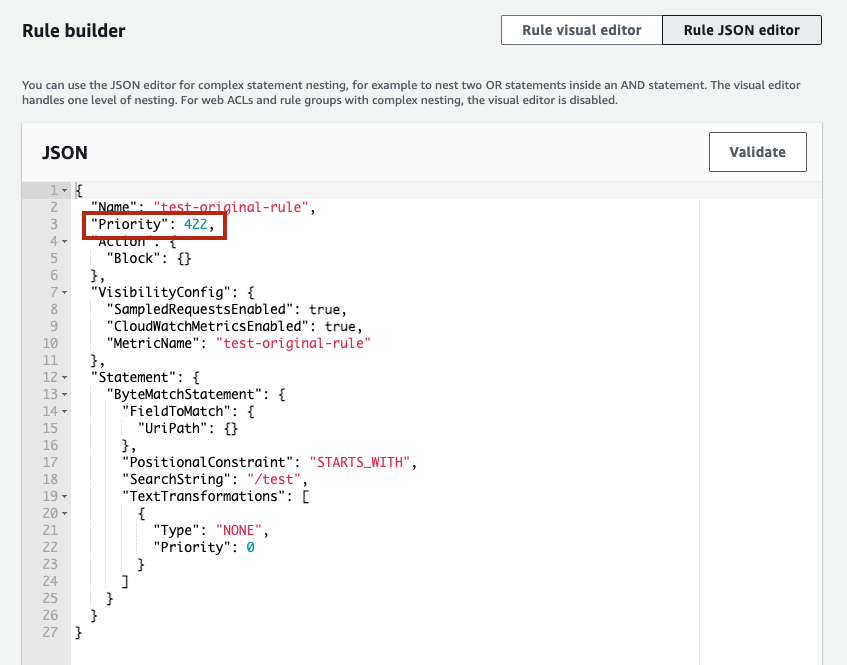
Task: Switch to the Rule visual editor tab
Action: (x=581, y=30)
